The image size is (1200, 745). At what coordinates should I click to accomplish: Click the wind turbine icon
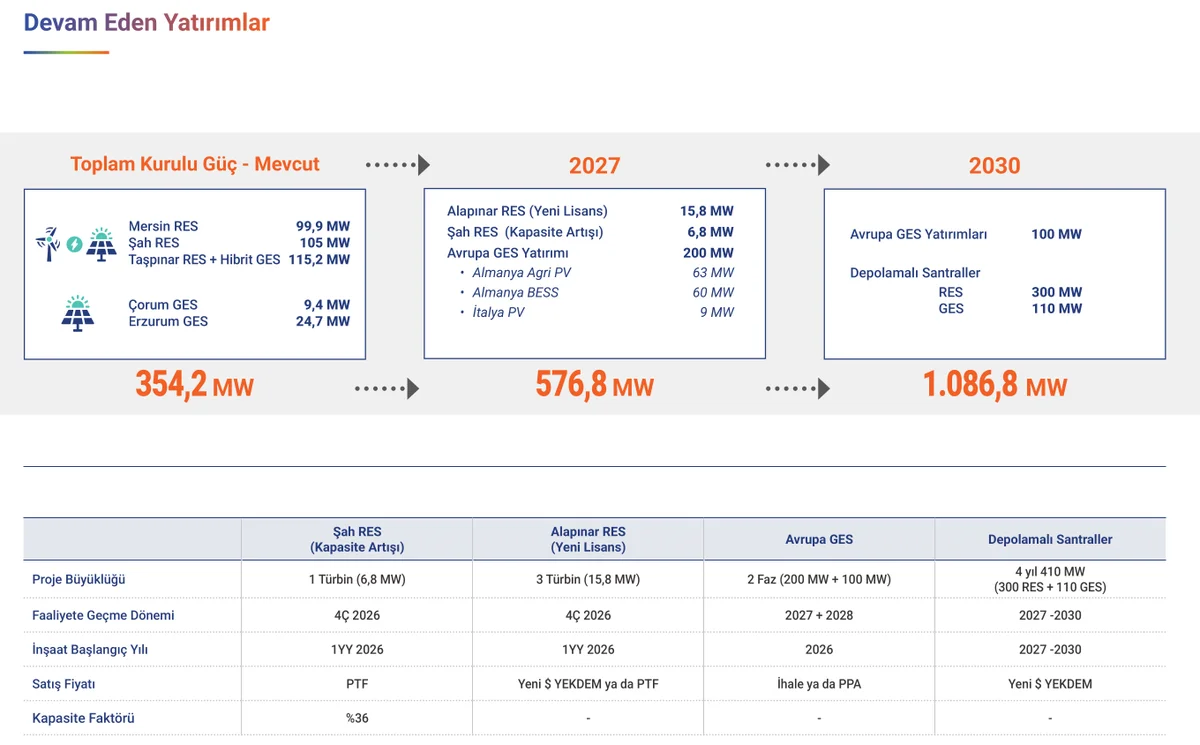[47, 243]
